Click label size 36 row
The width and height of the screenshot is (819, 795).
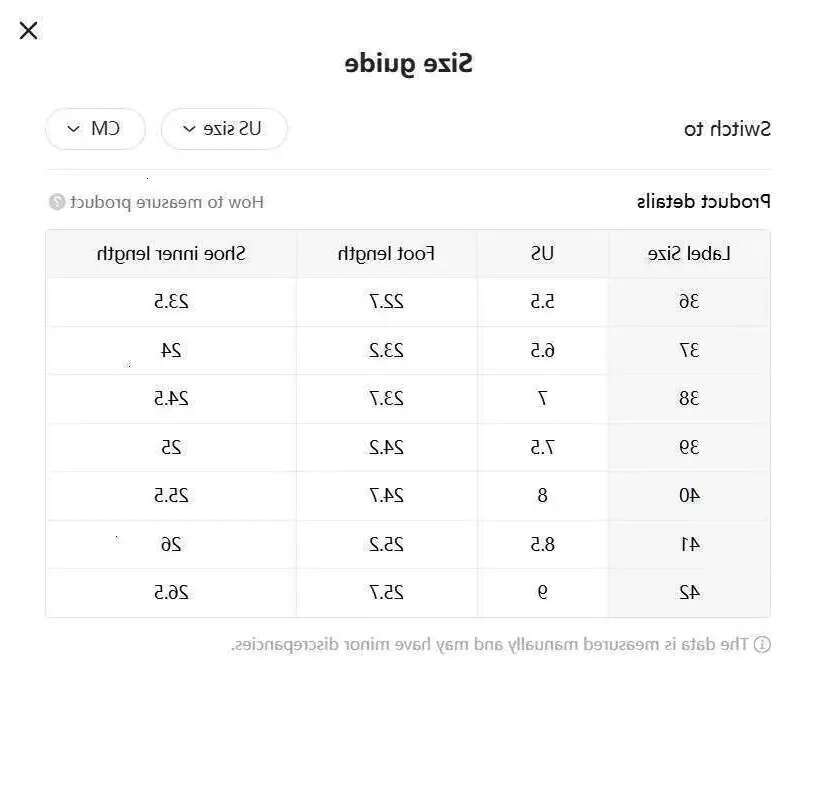pos(689,302)
